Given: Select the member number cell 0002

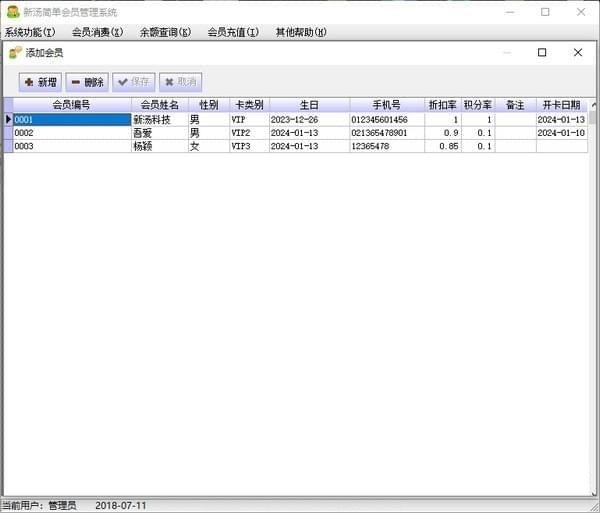Looking at the screenshot, I should [72, 133].
